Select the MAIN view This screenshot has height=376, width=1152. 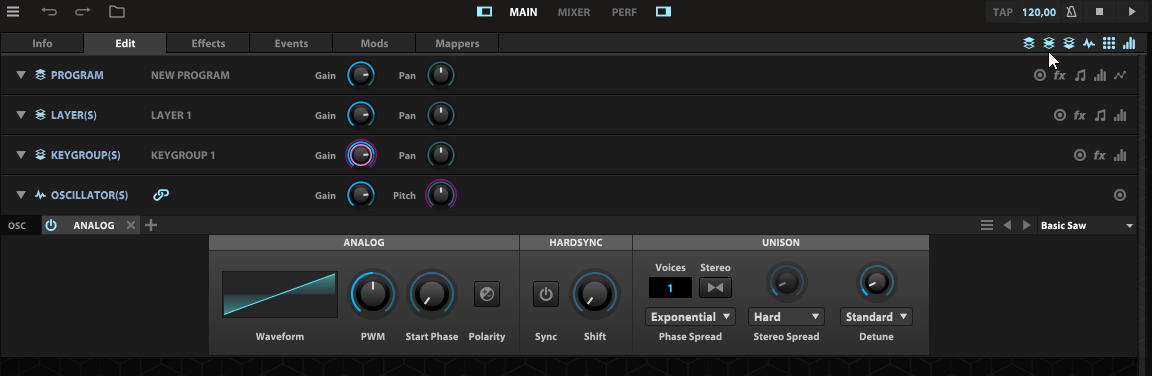524,12
